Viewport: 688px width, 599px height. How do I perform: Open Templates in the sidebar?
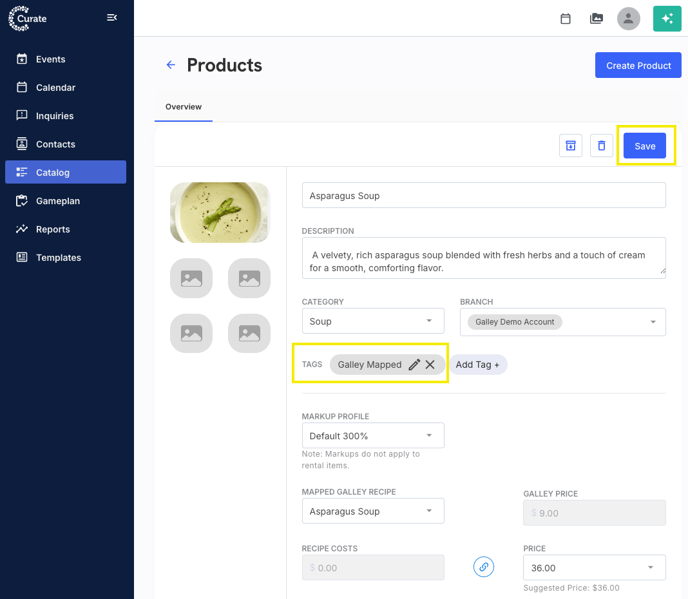pyautogui.click(x=65, y=257)
